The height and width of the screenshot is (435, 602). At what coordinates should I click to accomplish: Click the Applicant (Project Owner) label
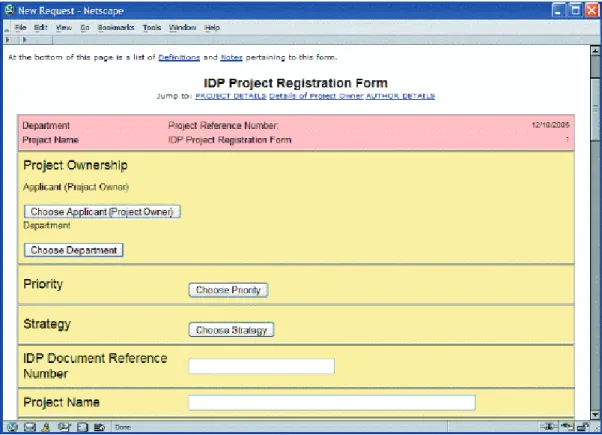pos(76,187)
